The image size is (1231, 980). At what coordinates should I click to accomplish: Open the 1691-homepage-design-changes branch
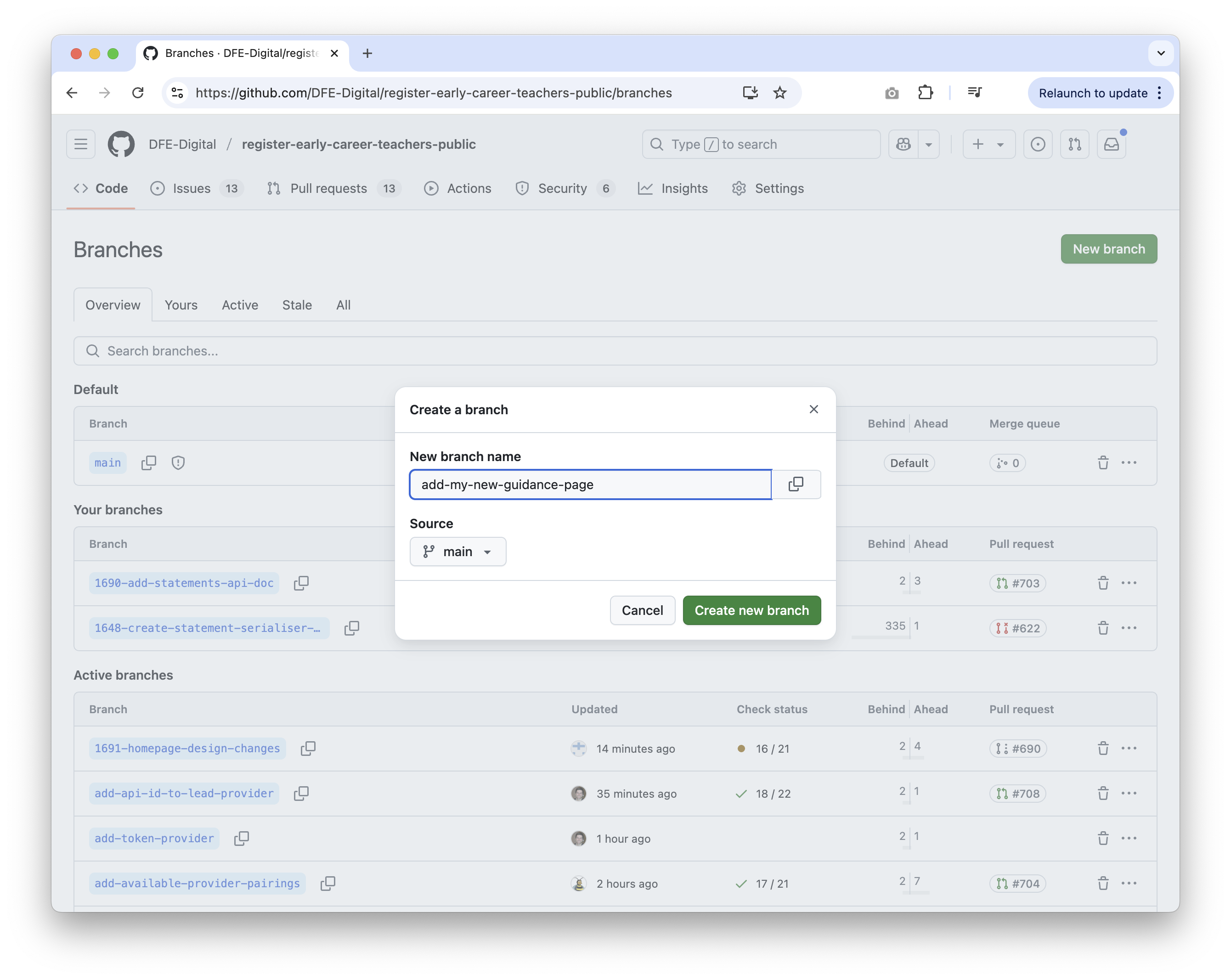(187, 748)
